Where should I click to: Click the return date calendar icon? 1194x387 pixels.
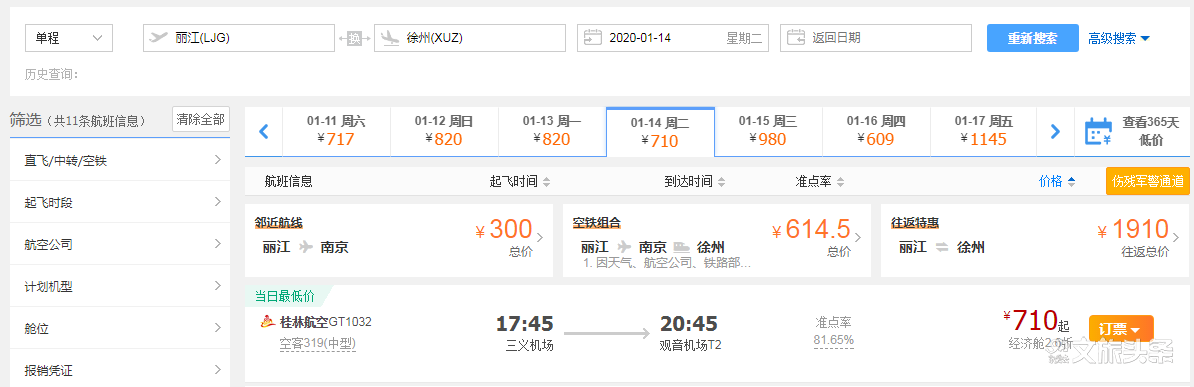tap(797, 37)
